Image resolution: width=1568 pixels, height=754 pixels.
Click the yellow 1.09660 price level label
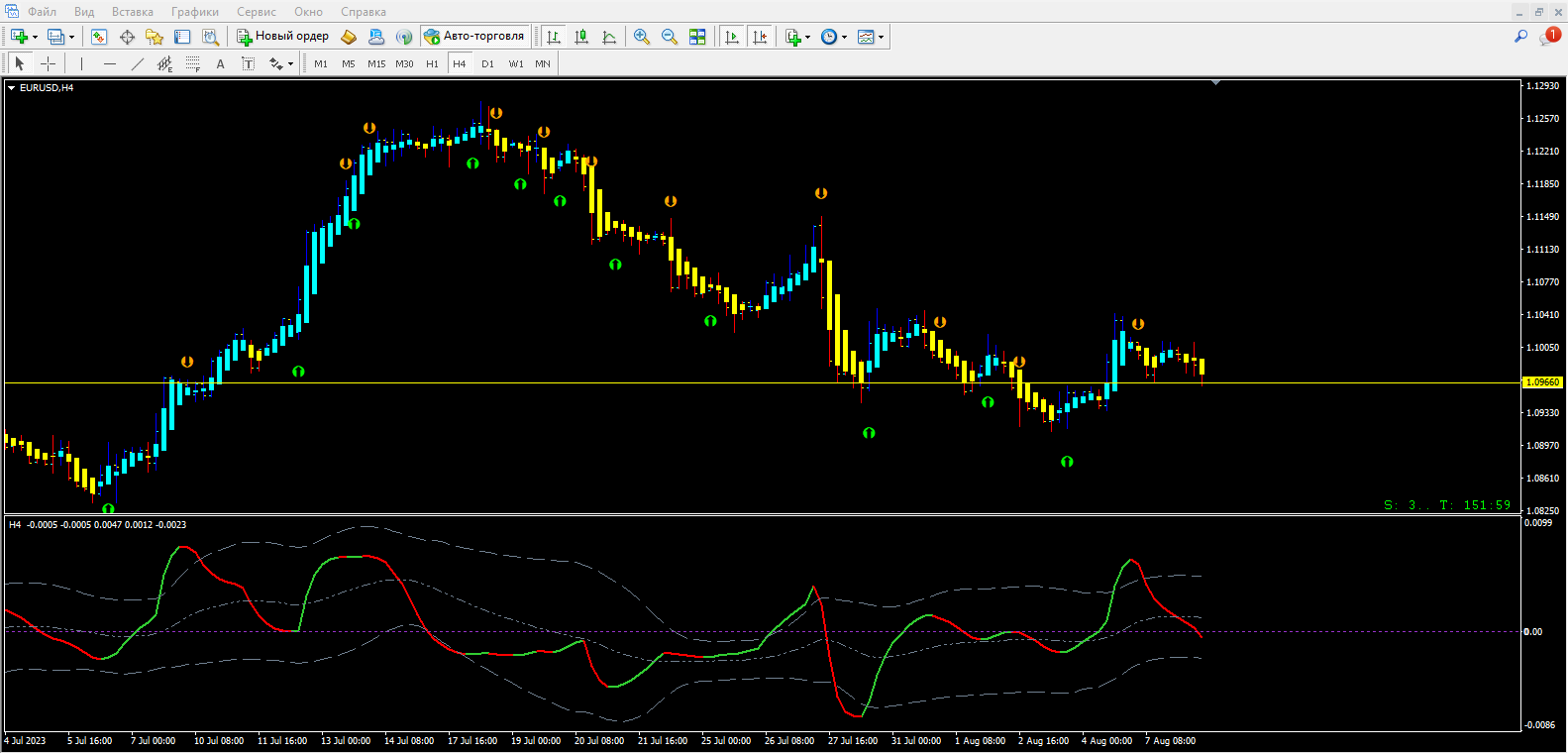tap(1542, 382)
